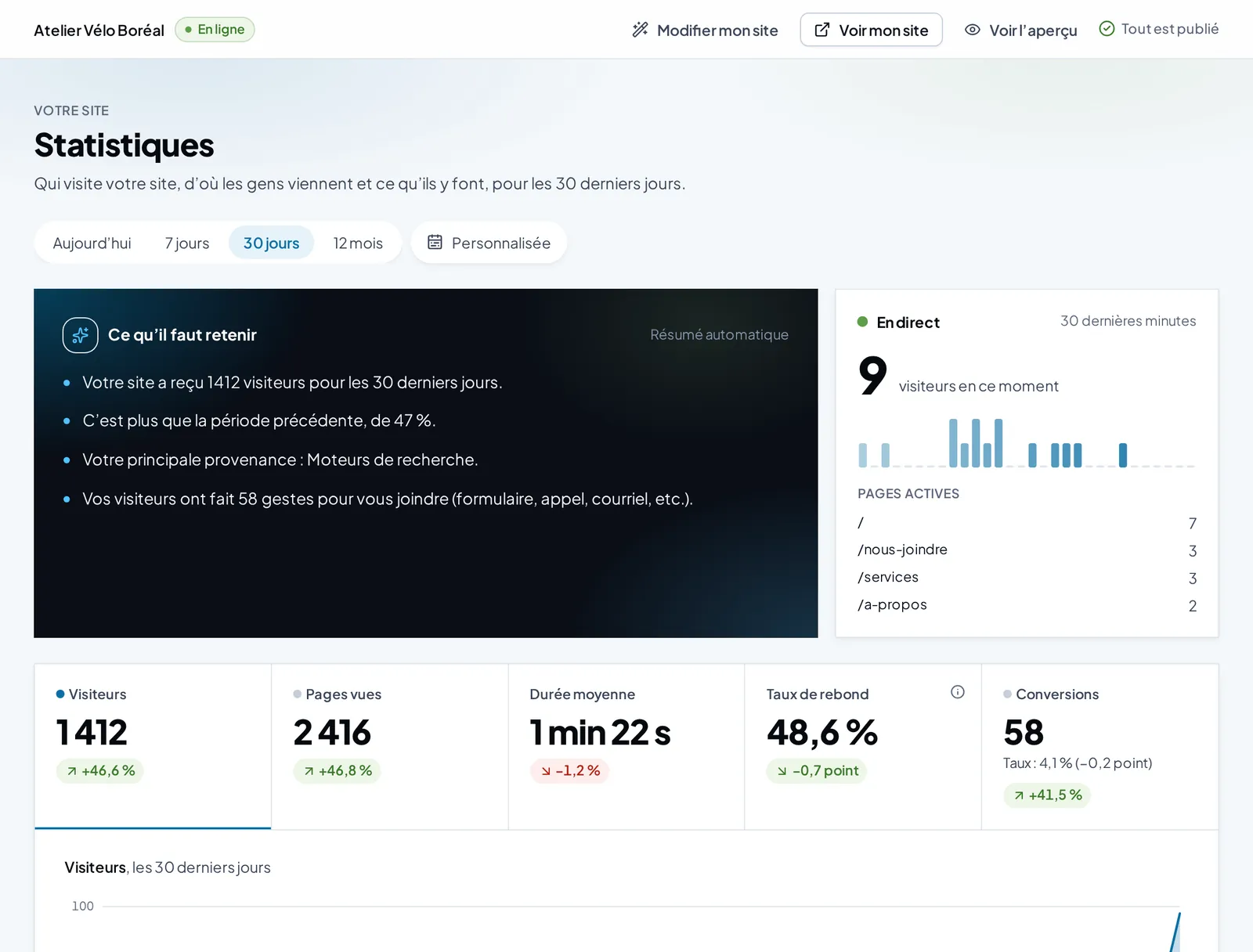Select the Taux de rebond metric card
The image size is (1253, 952).
[x=863, y=746]
